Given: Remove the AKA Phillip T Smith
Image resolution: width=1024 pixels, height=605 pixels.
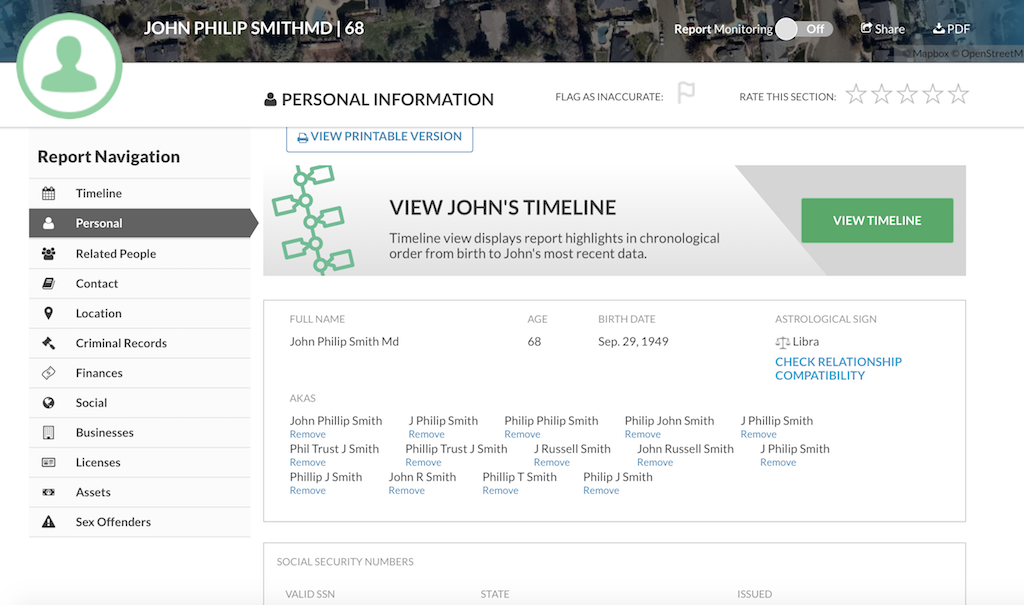Looking at the screenshot, I should [500, 491].
